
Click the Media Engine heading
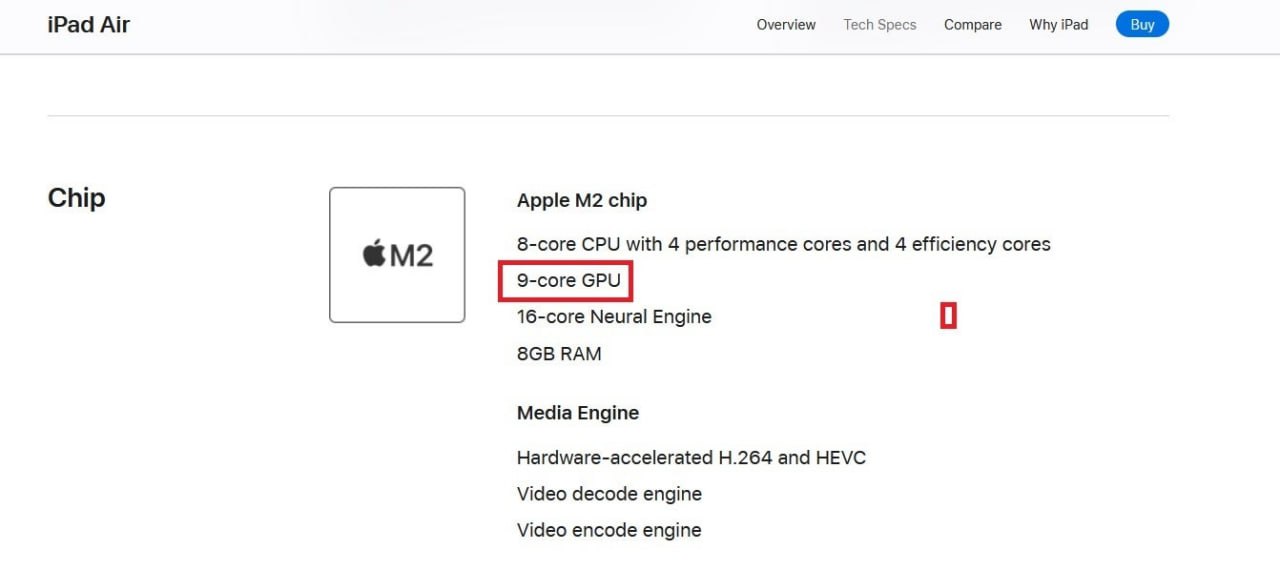[x=578, y=413]
